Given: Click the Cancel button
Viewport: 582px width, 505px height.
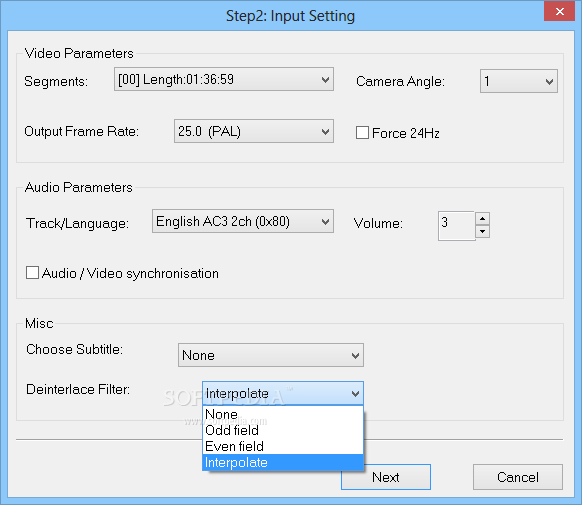Looking at the screenshot, I should (x=518, y=477).
